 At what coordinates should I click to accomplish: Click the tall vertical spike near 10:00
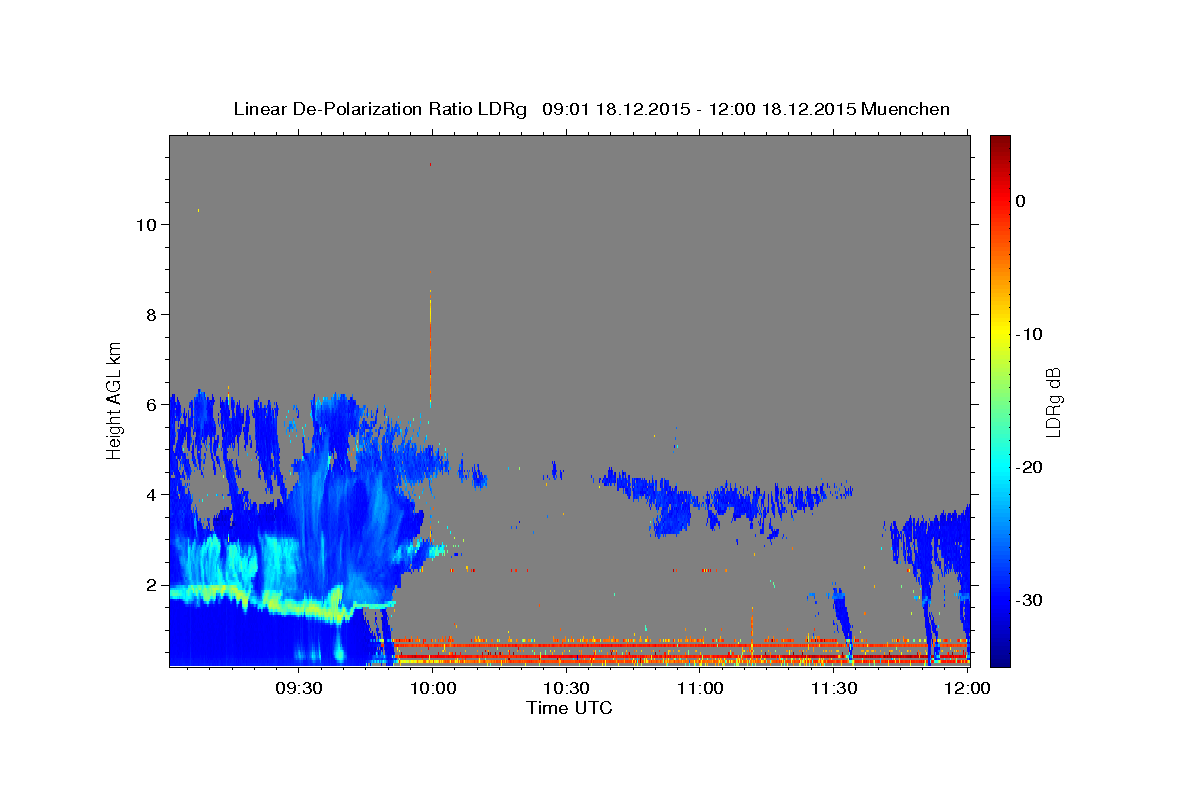coord(431,345)
